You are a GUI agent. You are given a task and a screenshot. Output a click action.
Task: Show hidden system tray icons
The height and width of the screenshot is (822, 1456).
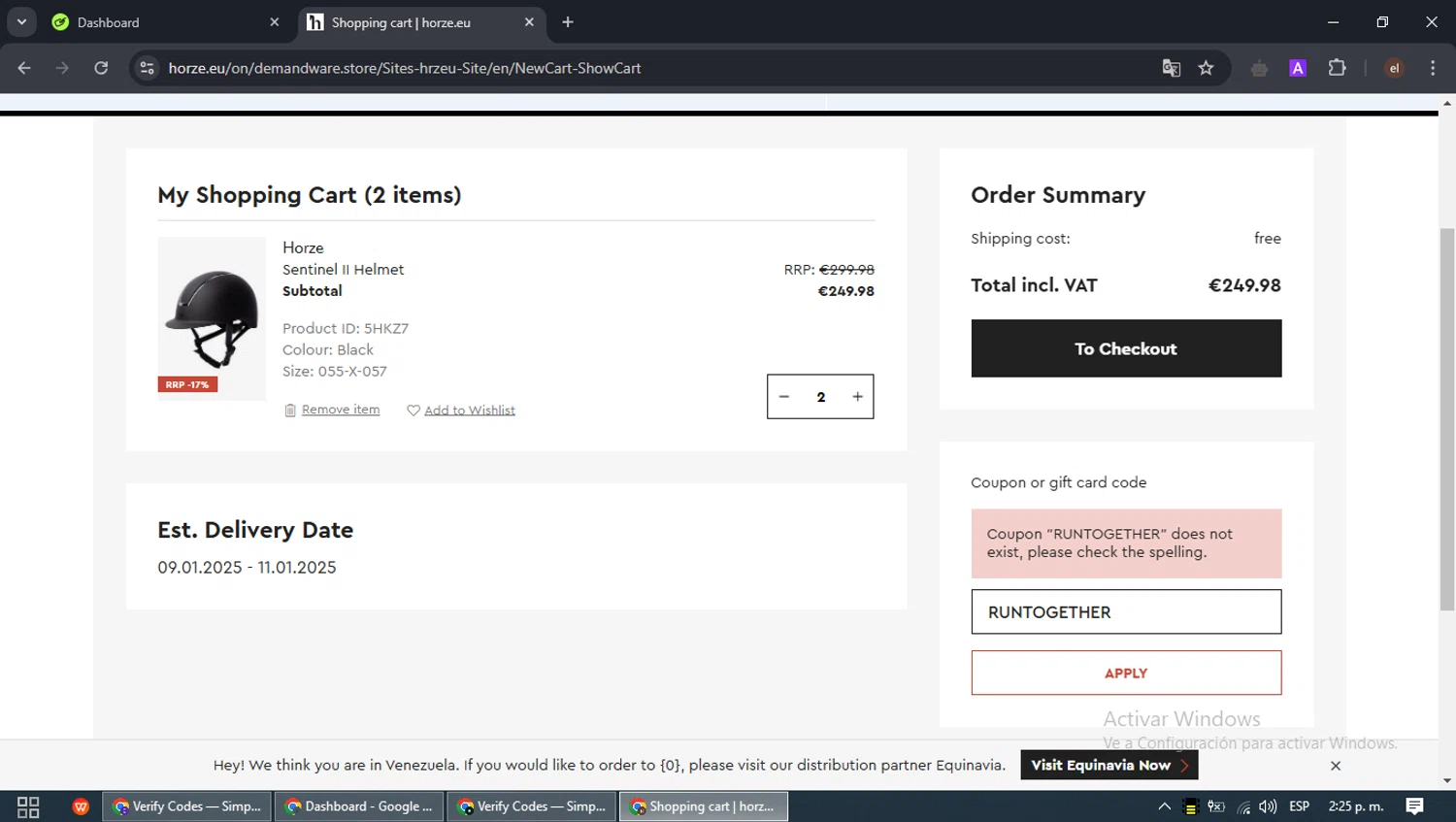(x=1165, y=806)
